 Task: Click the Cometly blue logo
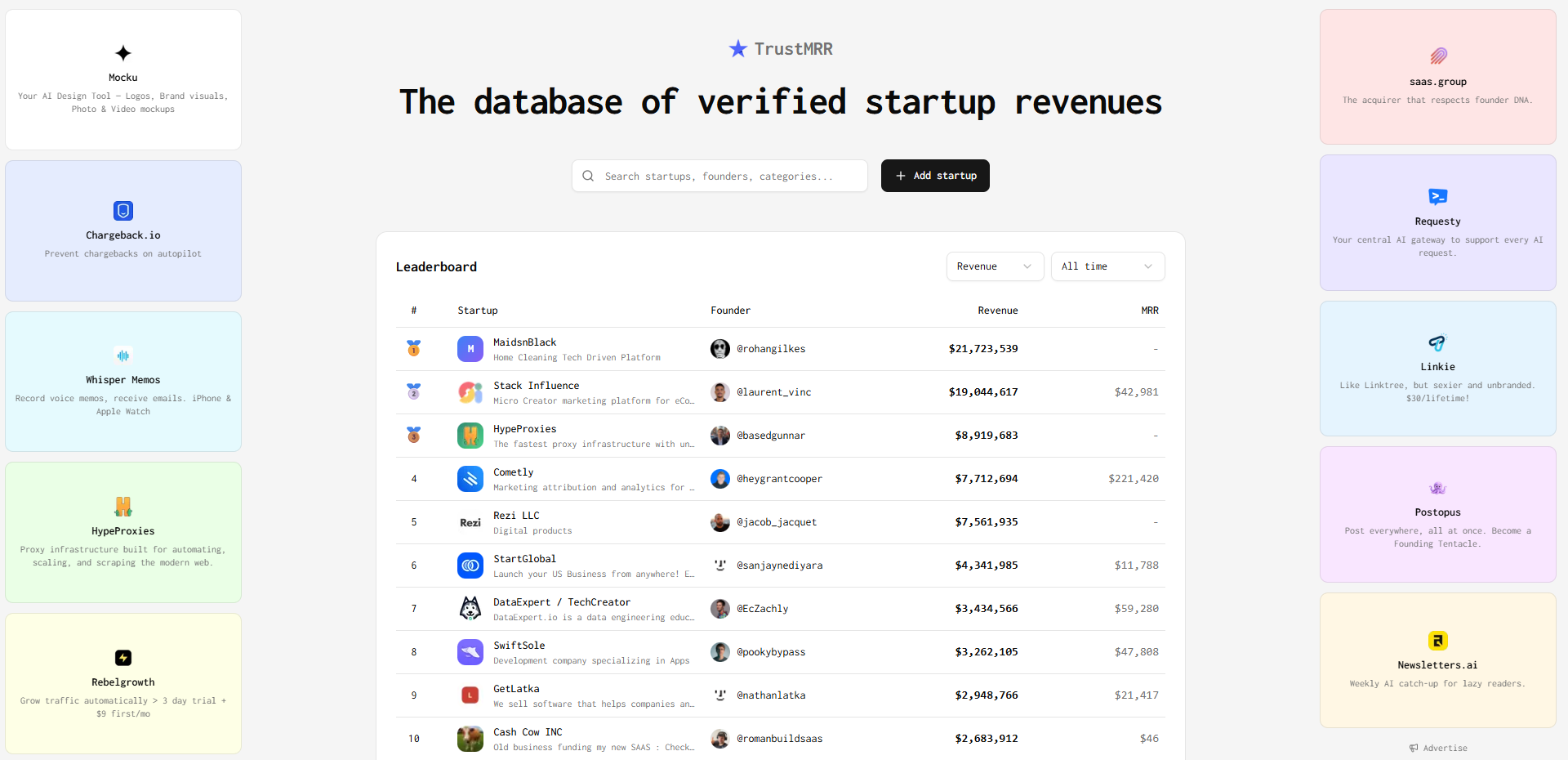[x=470, y=479]
